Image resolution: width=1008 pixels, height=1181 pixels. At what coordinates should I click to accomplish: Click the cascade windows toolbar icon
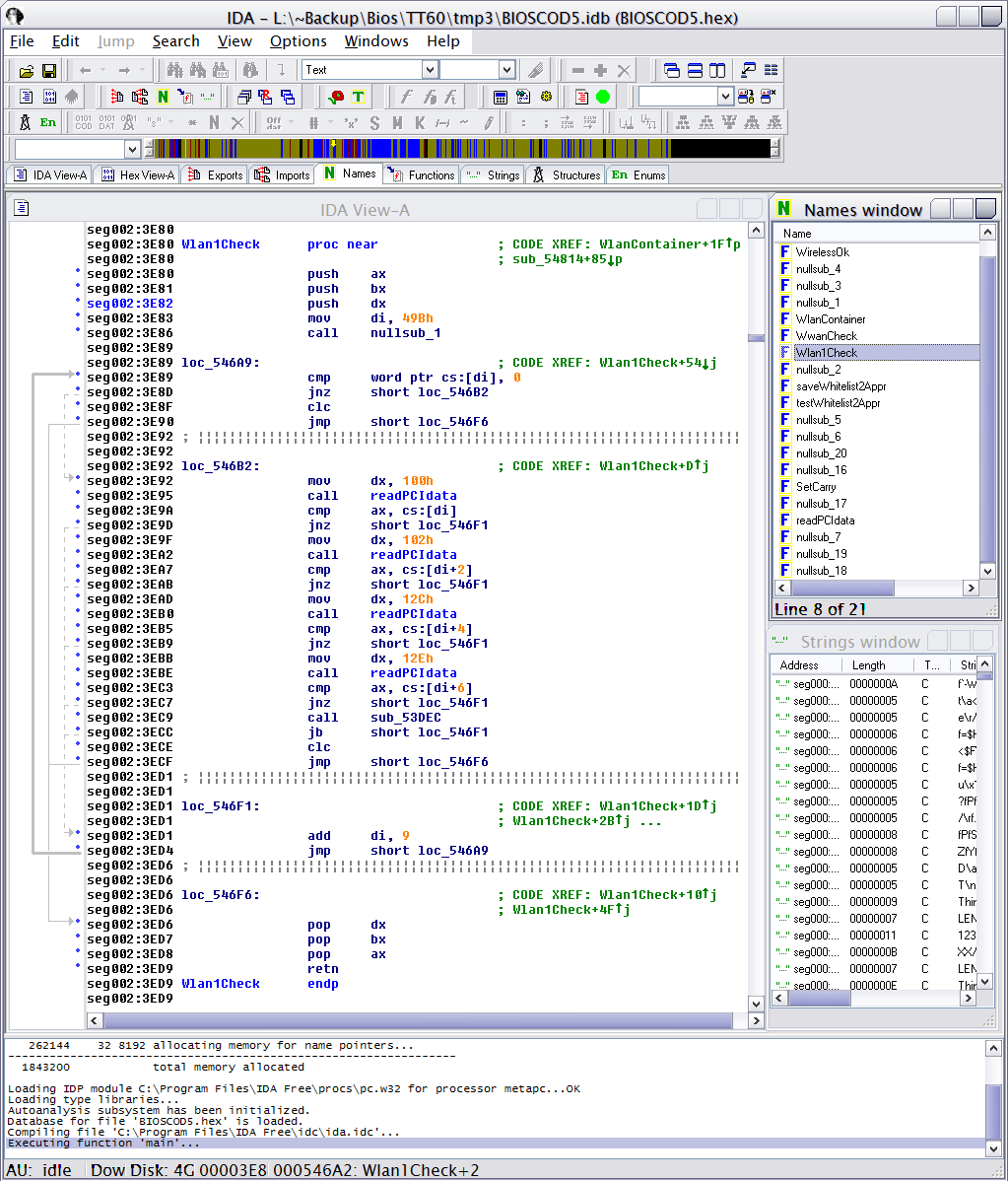[671, 71]
